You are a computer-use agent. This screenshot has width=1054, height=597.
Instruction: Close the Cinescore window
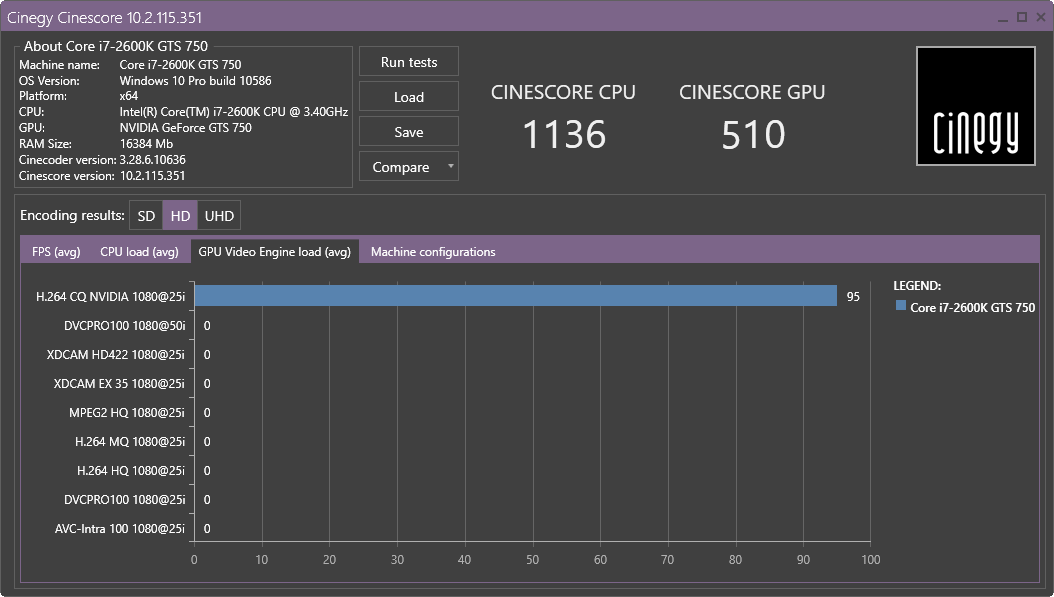click(1041, 17)
